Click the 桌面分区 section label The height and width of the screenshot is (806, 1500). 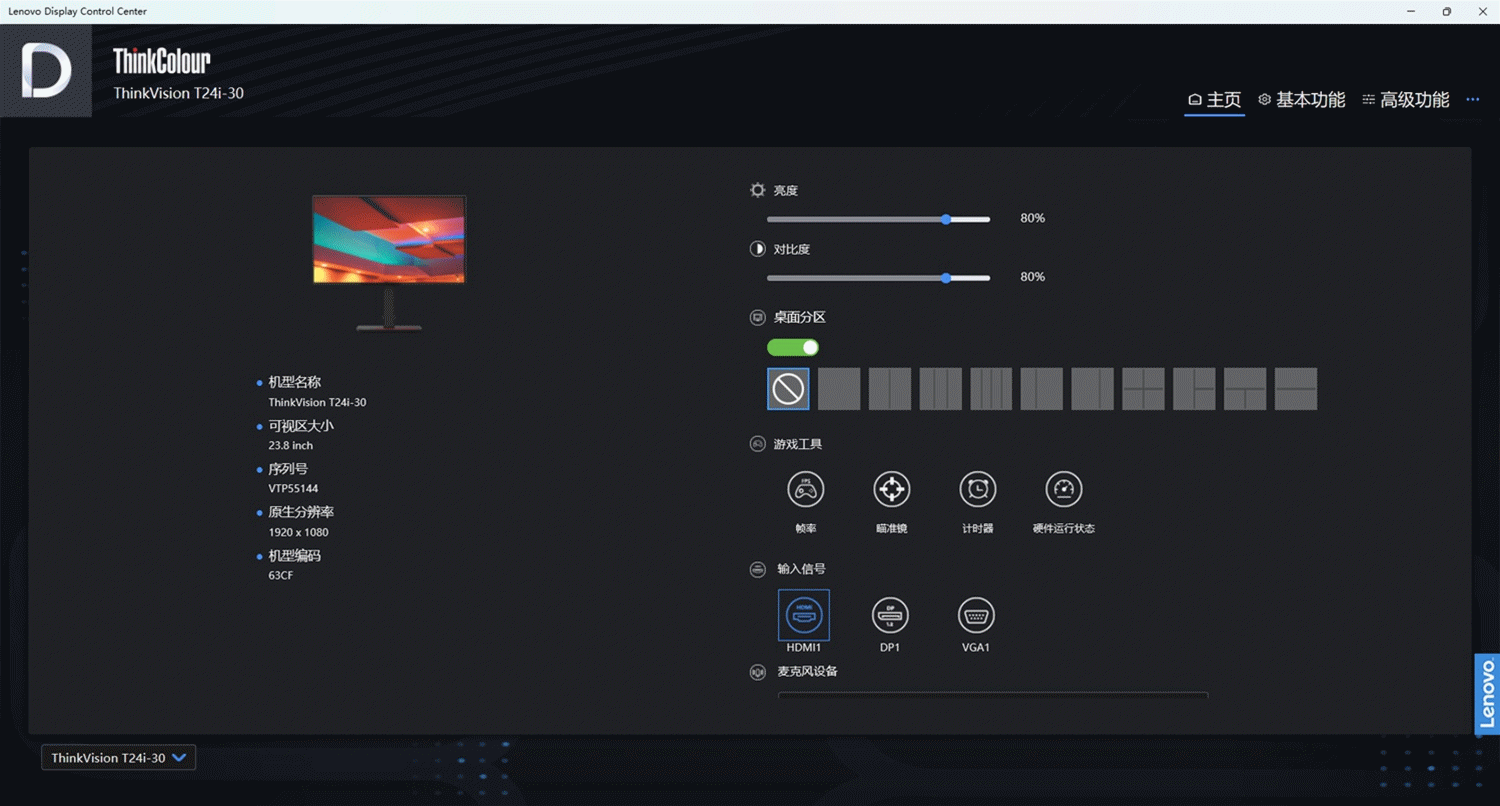pos(800,317)
